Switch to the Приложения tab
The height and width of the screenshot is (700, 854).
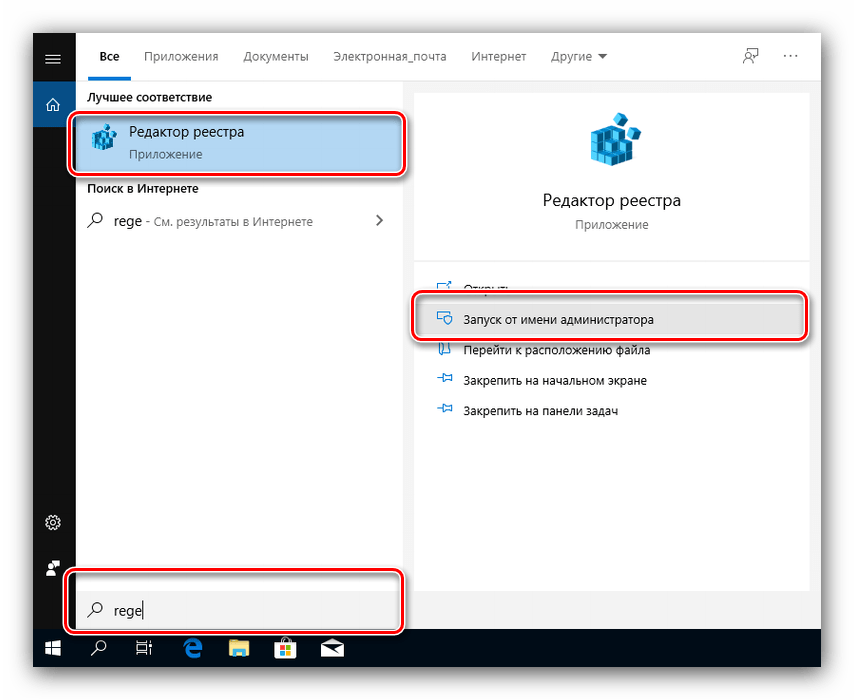tap(180, 57)
